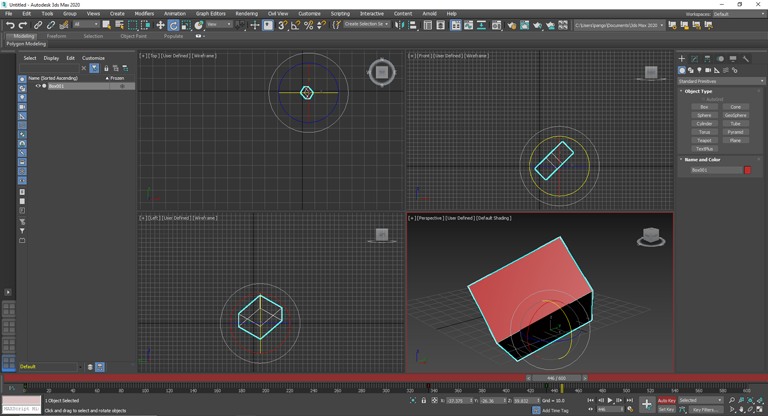Screen dimensions: 768x416
Task: Click the Key Filters button
Action: [x=704, y=410]
